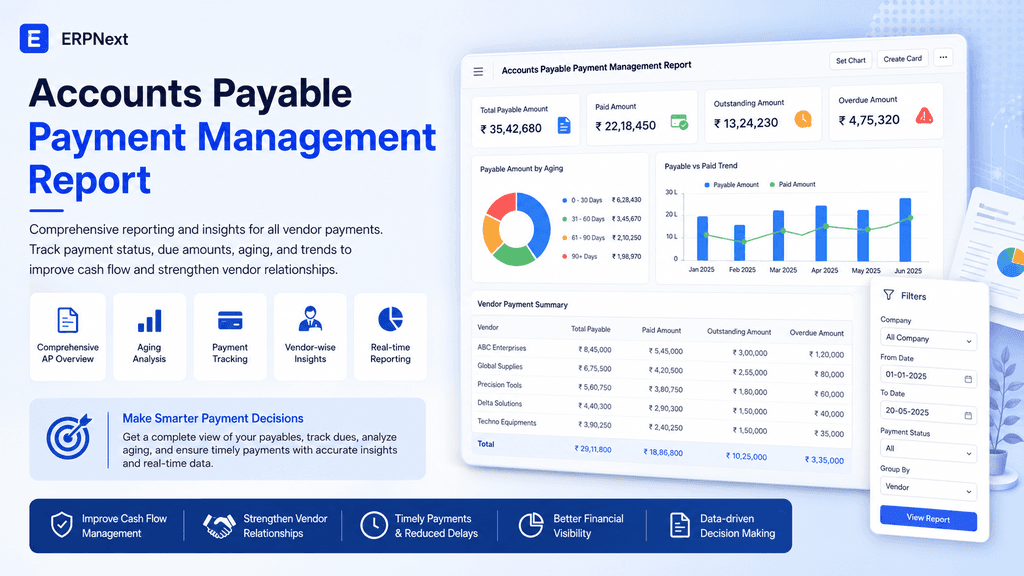The width and height of the screenshot is (1024, 576).
Task: Click the handshake icon for Strengthen Vendor Relationships
Action: (219, 526)
